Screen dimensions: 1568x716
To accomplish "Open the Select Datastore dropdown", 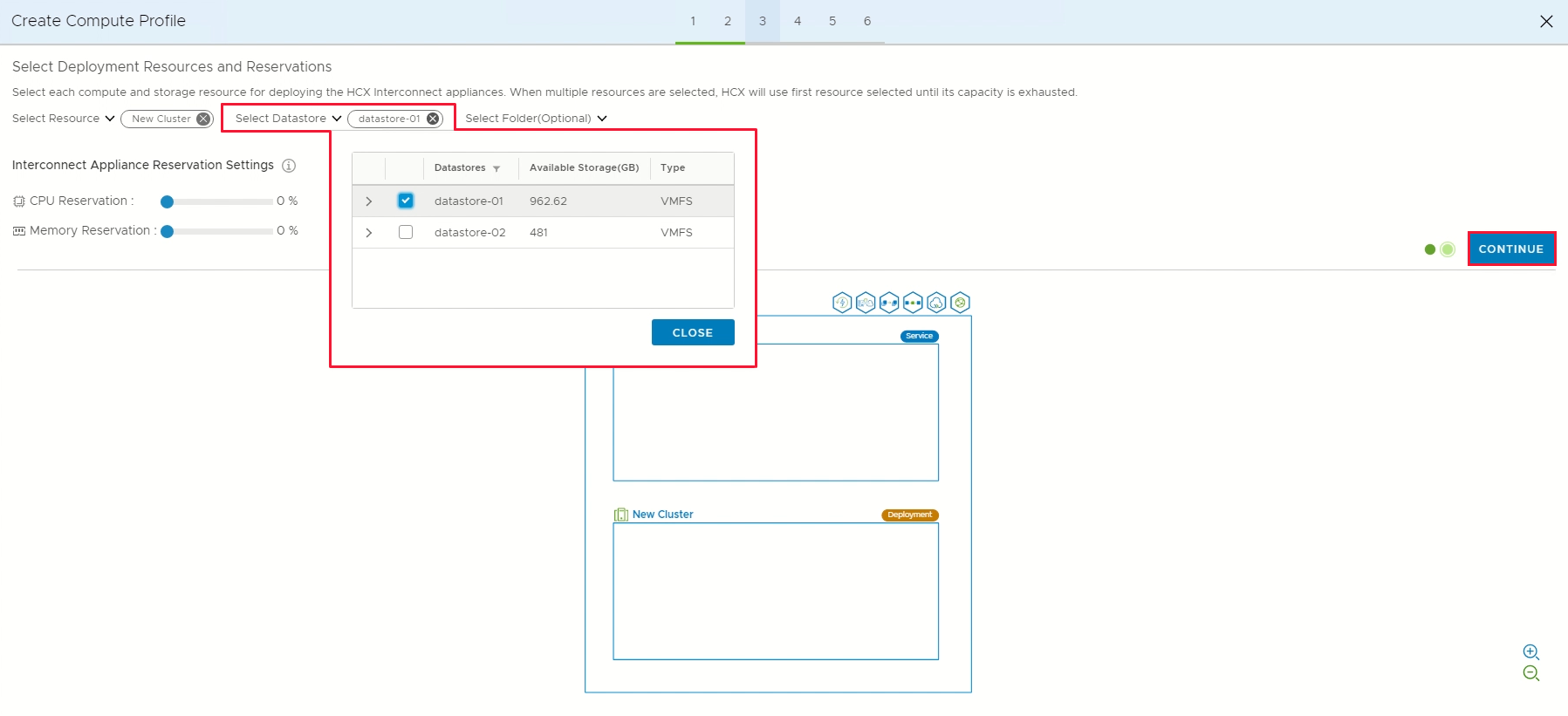I will (289, 119).
